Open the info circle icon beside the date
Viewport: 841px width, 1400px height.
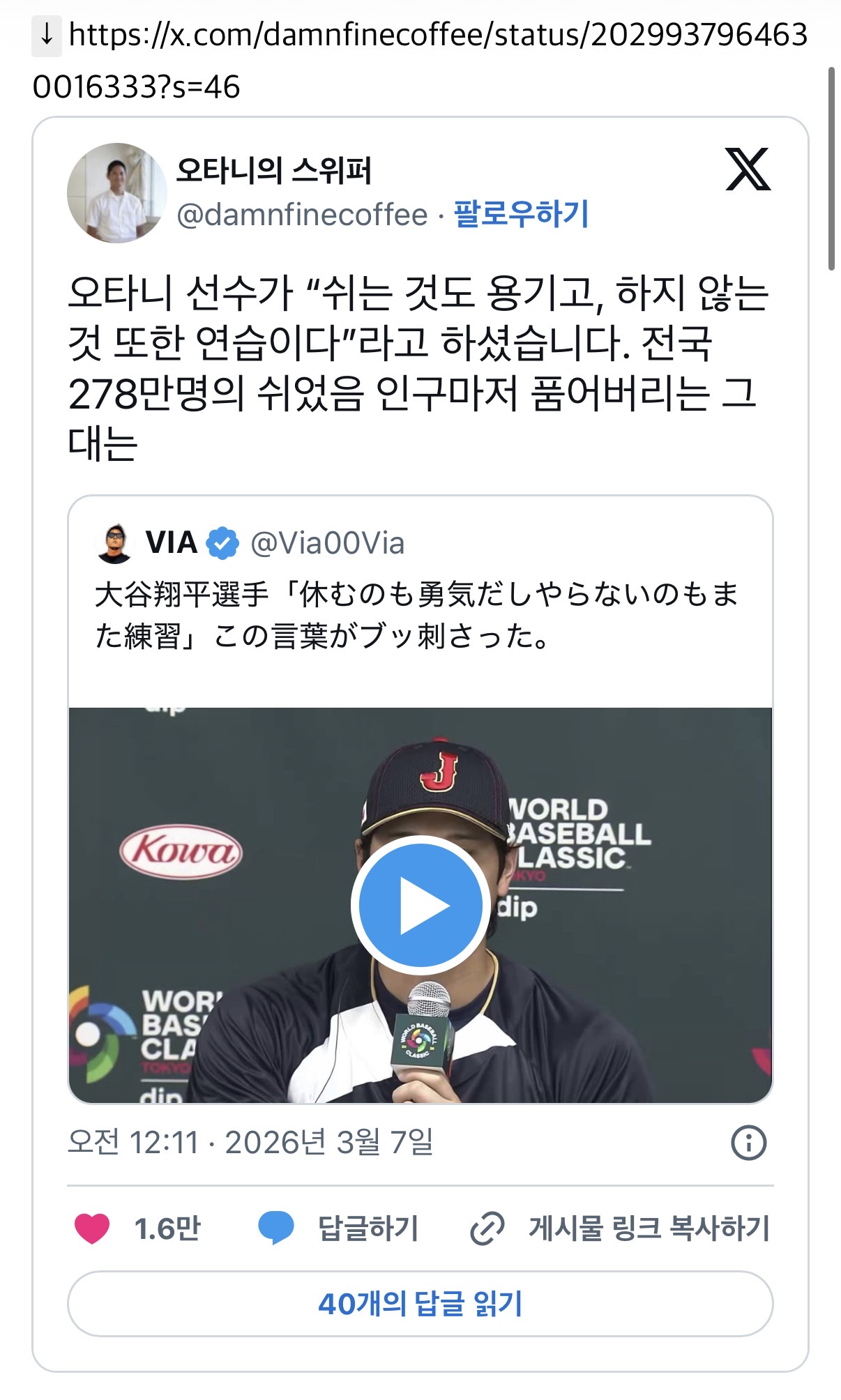tap(749, 1143)
